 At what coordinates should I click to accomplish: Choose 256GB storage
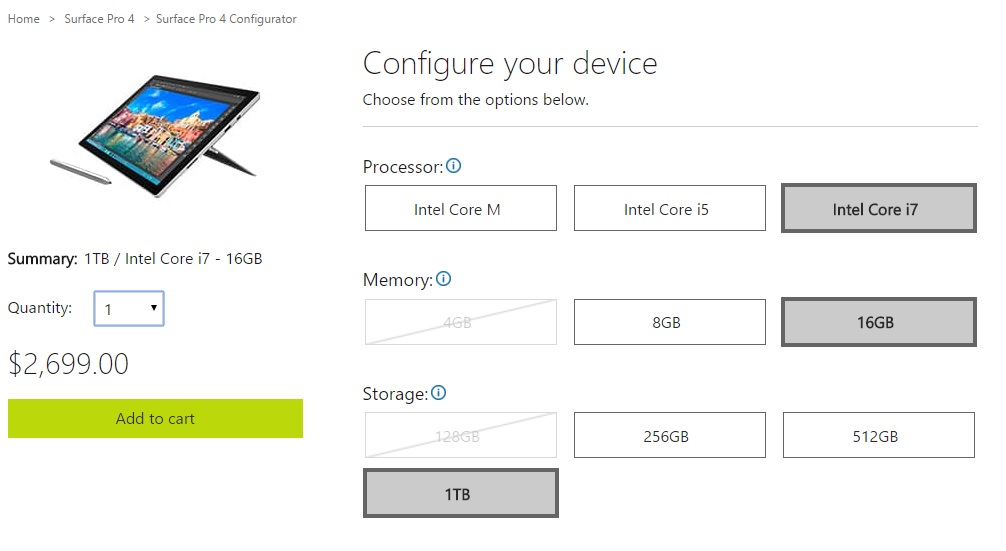point(669,436)
